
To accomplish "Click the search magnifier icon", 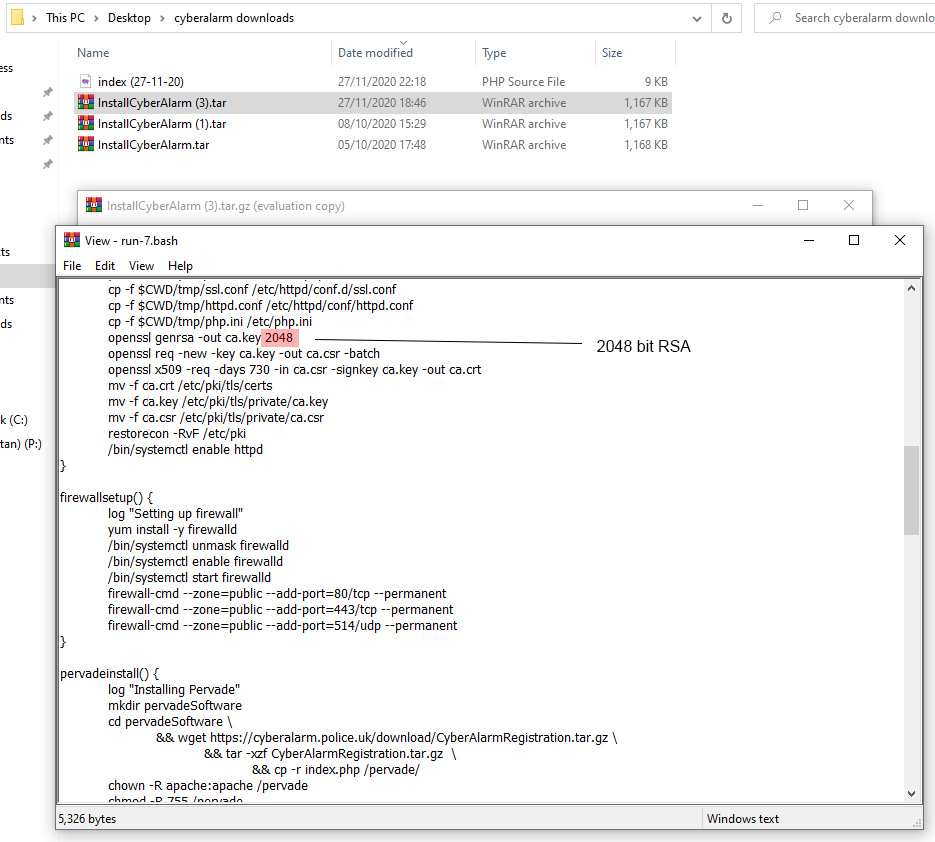I will point(774,18).
